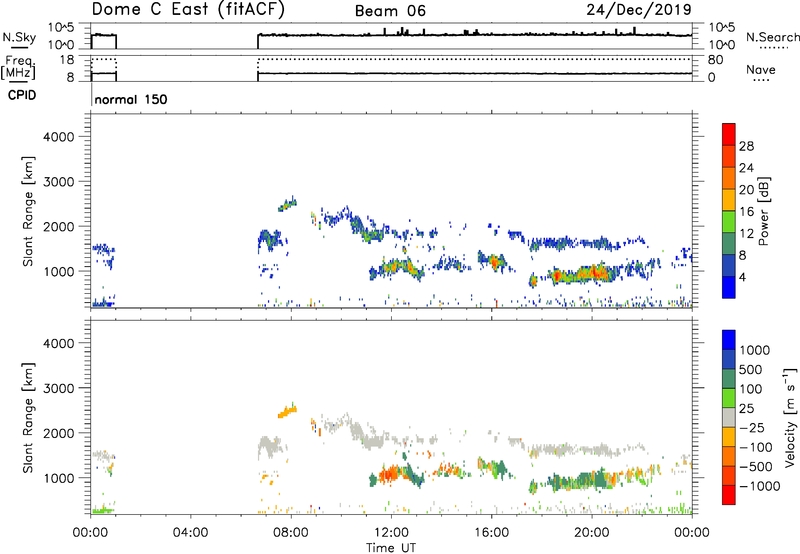Image resolution: width=800 pixels, height=554 pixels.
Task: Click the "2000" tick on the power panel
Action: (58, 226)
